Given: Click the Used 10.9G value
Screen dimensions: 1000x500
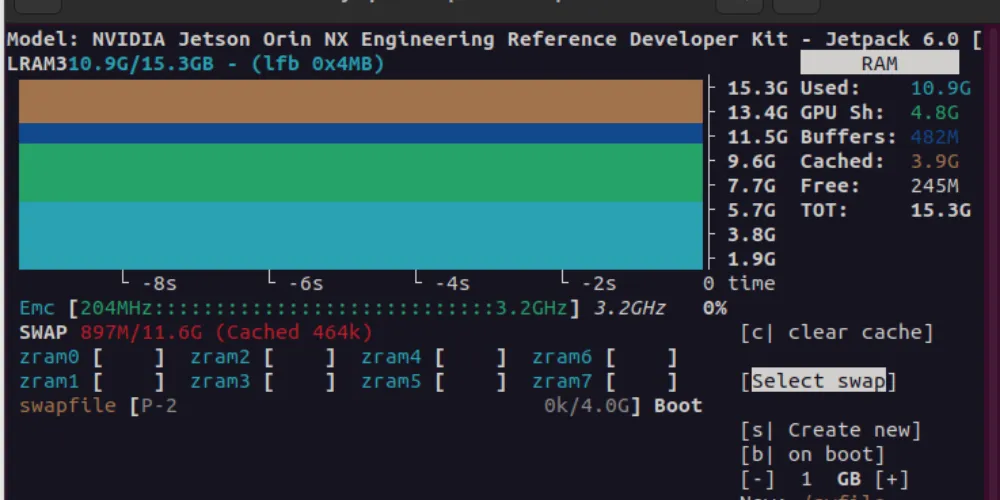Looking at the screenshot, I should pos(941,88).
